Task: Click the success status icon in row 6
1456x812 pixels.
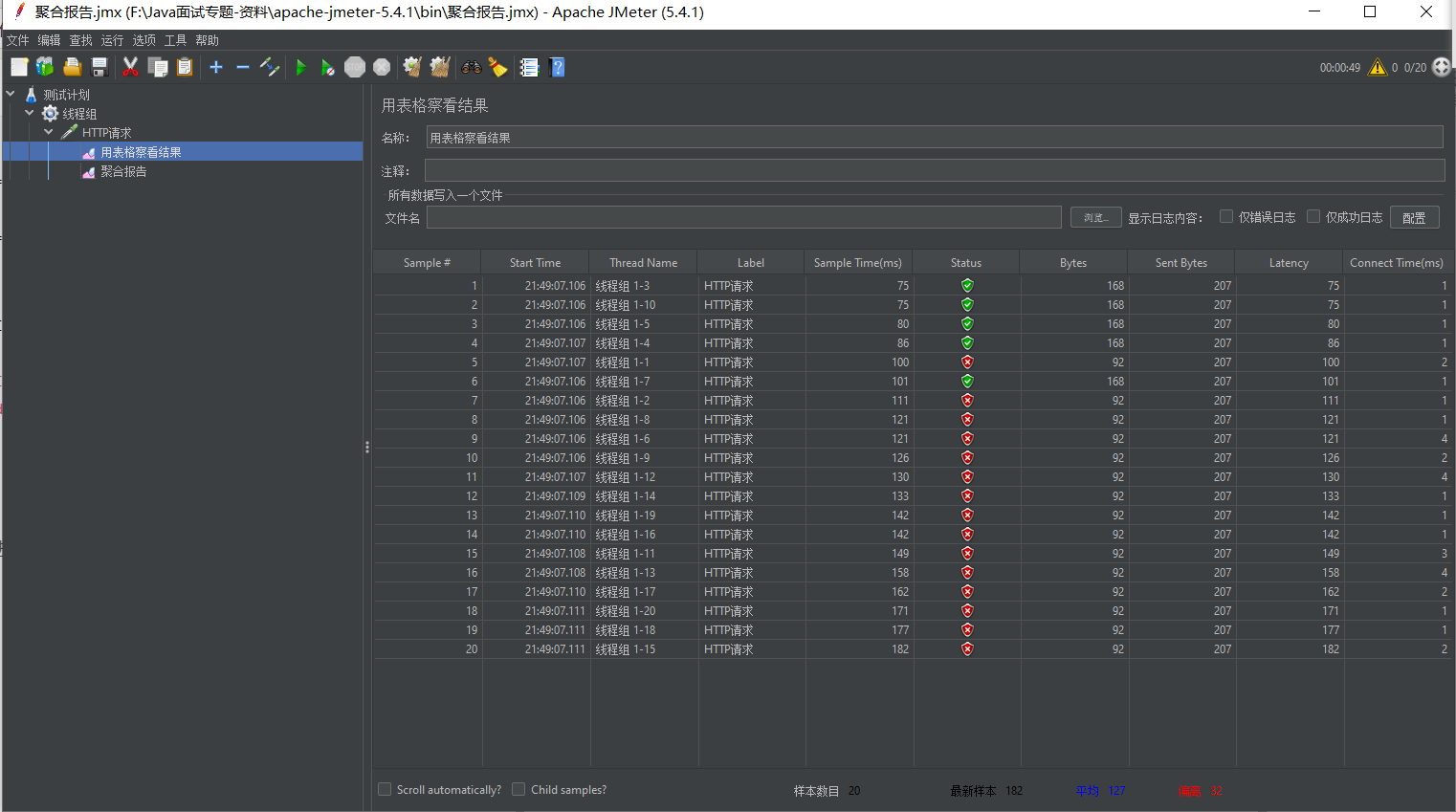Action: (967, 381)
